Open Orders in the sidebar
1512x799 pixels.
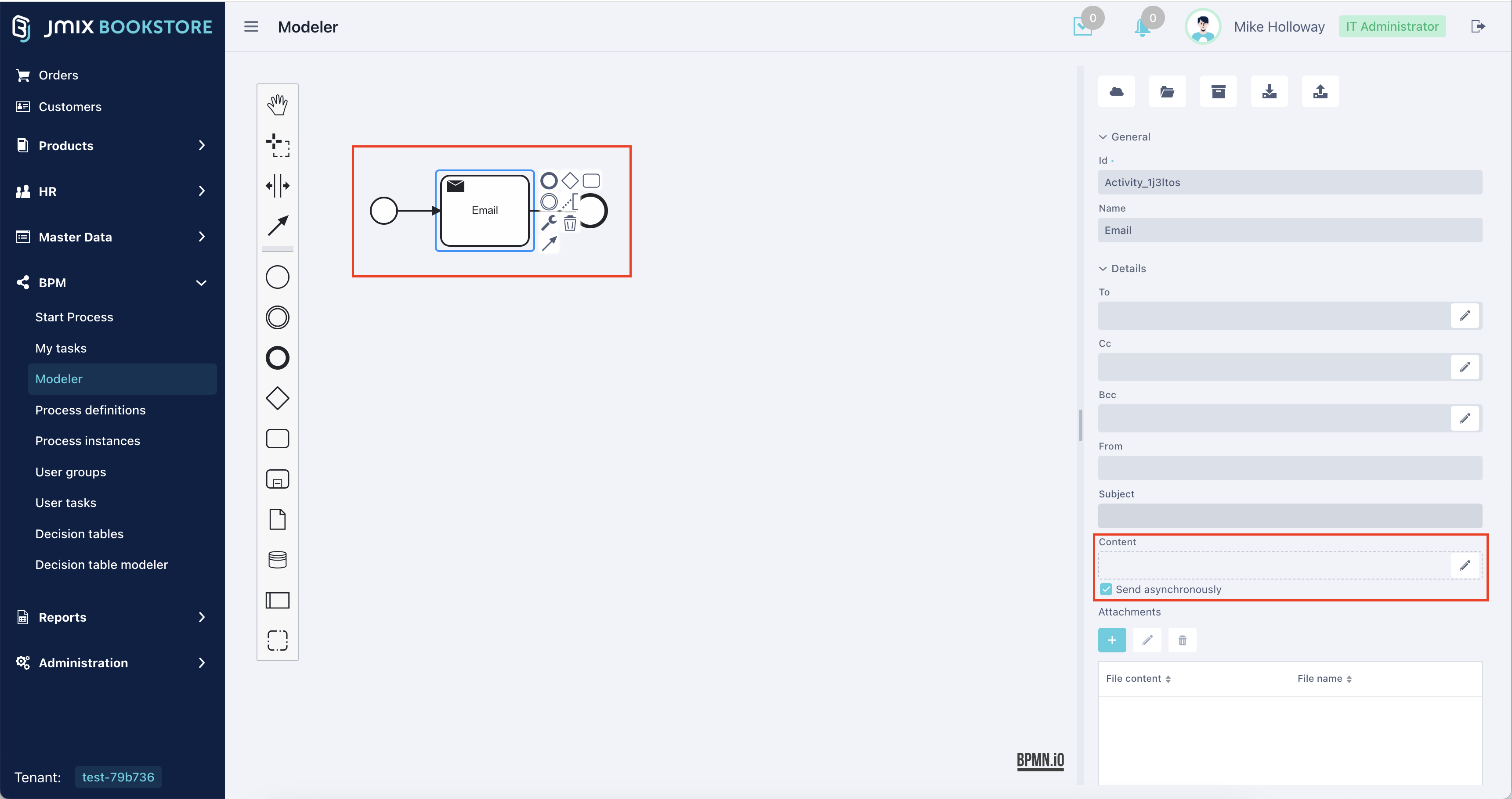(x=58, y=75)
